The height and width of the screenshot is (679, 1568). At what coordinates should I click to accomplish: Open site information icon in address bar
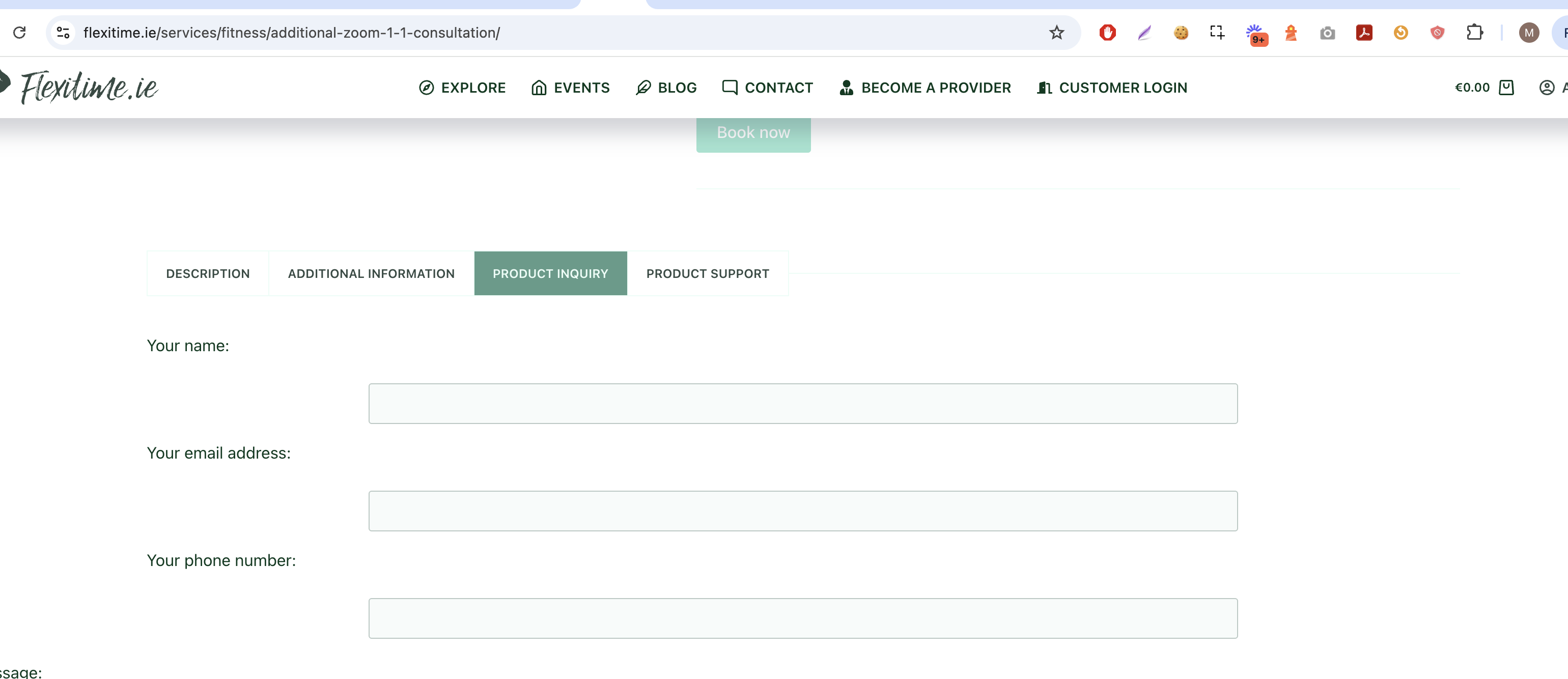click(x=63, y=32)
